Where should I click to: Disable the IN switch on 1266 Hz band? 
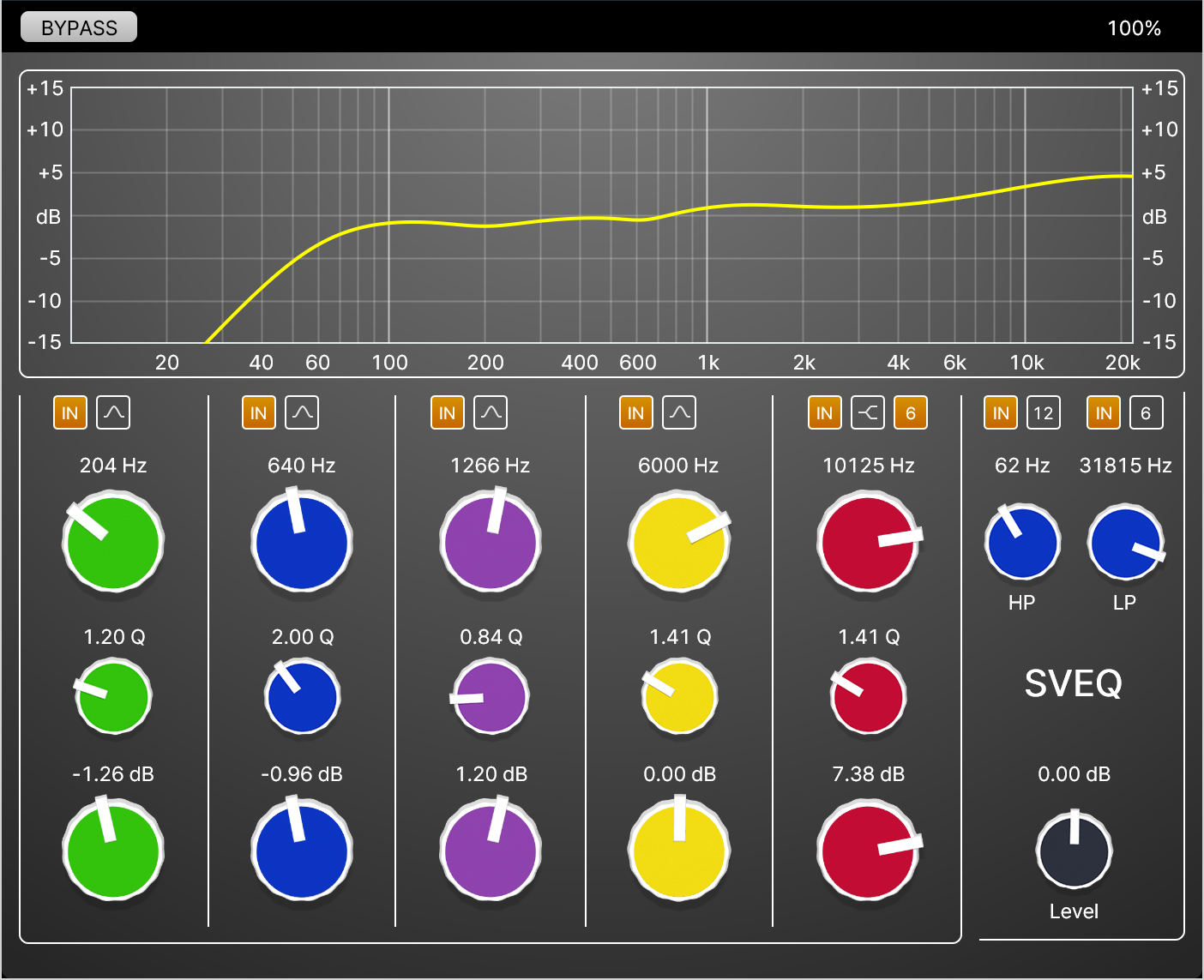tap(448, 412)
